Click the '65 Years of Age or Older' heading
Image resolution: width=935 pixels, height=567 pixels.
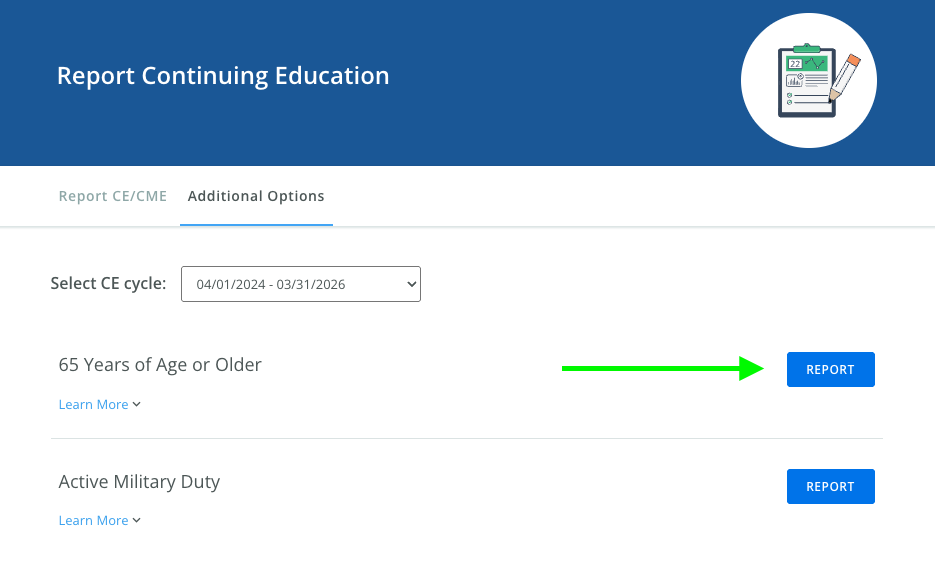[x=160, y=365]
